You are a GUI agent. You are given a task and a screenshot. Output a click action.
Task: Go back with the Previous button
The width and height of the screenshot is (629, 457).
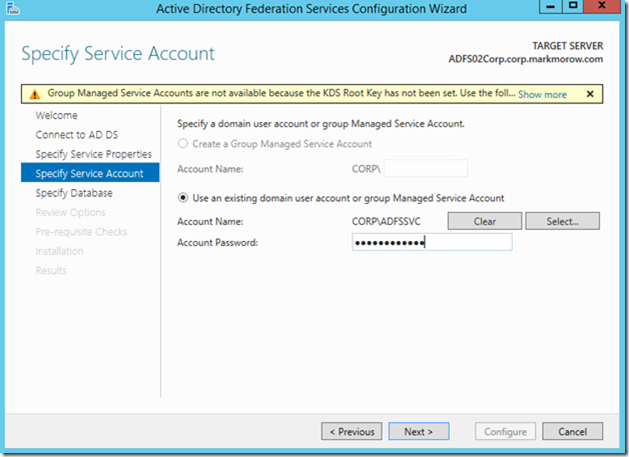tap(351, 431)
